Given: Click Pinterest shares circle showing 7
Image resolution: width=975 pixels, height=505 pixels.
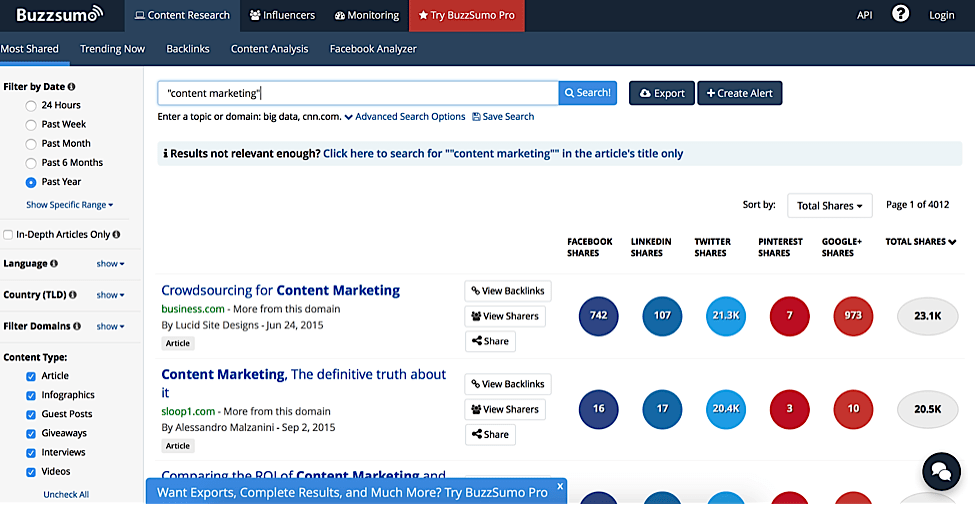Looking at the screenshot, I should pyautogui.click(x=790, y=316).
